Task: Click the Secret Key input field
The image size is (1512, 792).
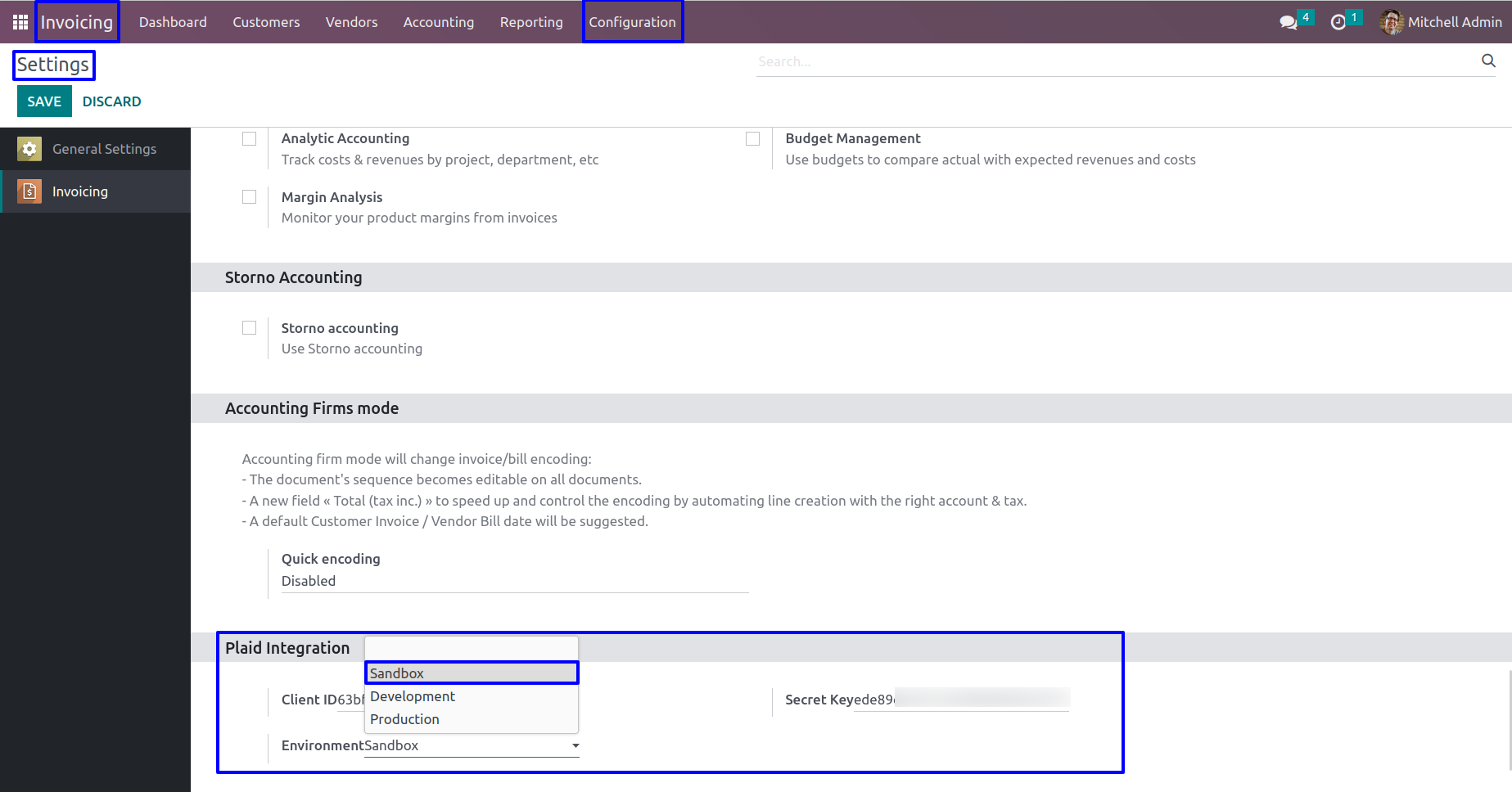Action: click(961, 700)
